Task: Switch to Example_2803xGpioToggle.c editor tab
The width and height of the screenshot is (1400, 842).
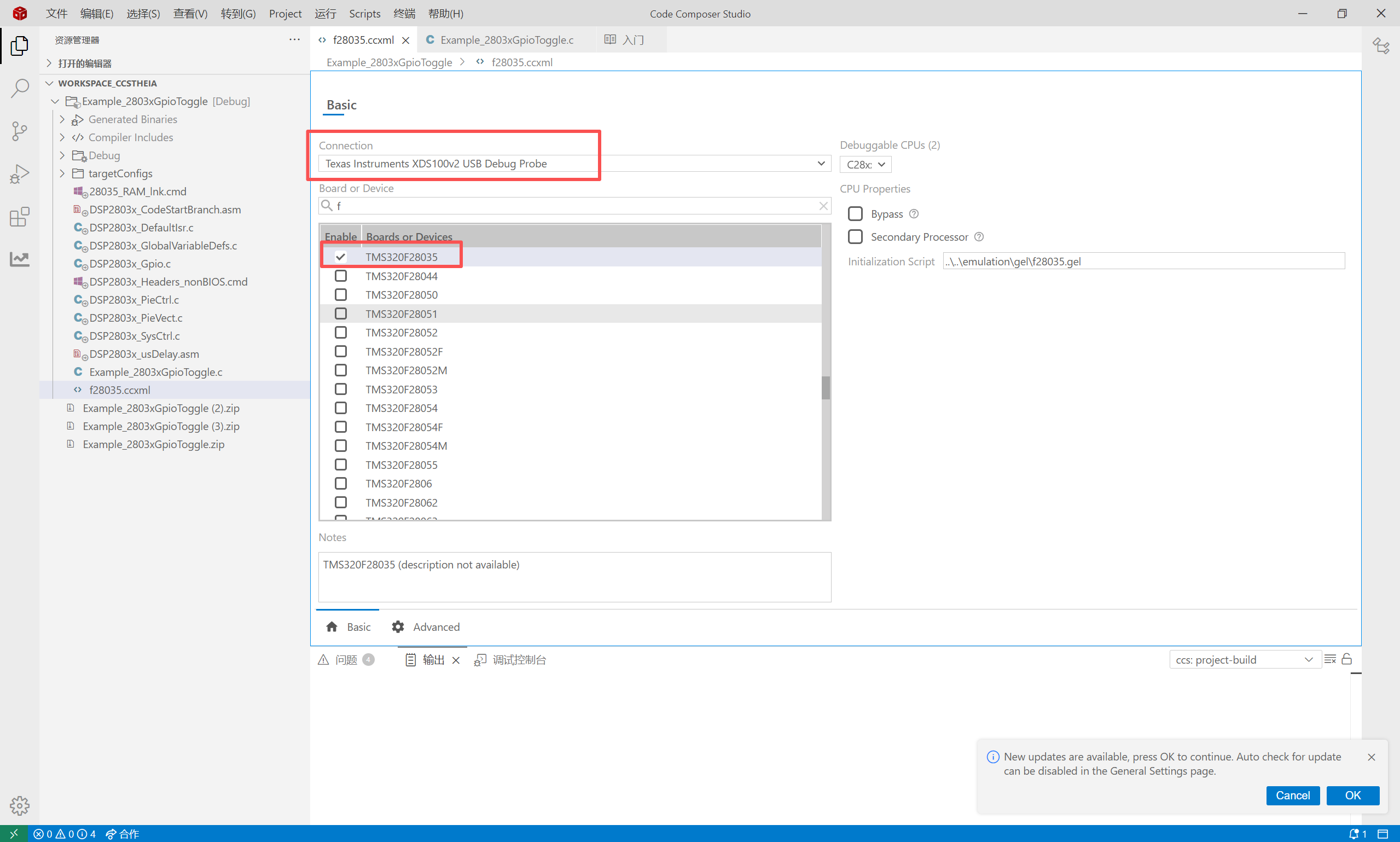Action: pos(506,40)
